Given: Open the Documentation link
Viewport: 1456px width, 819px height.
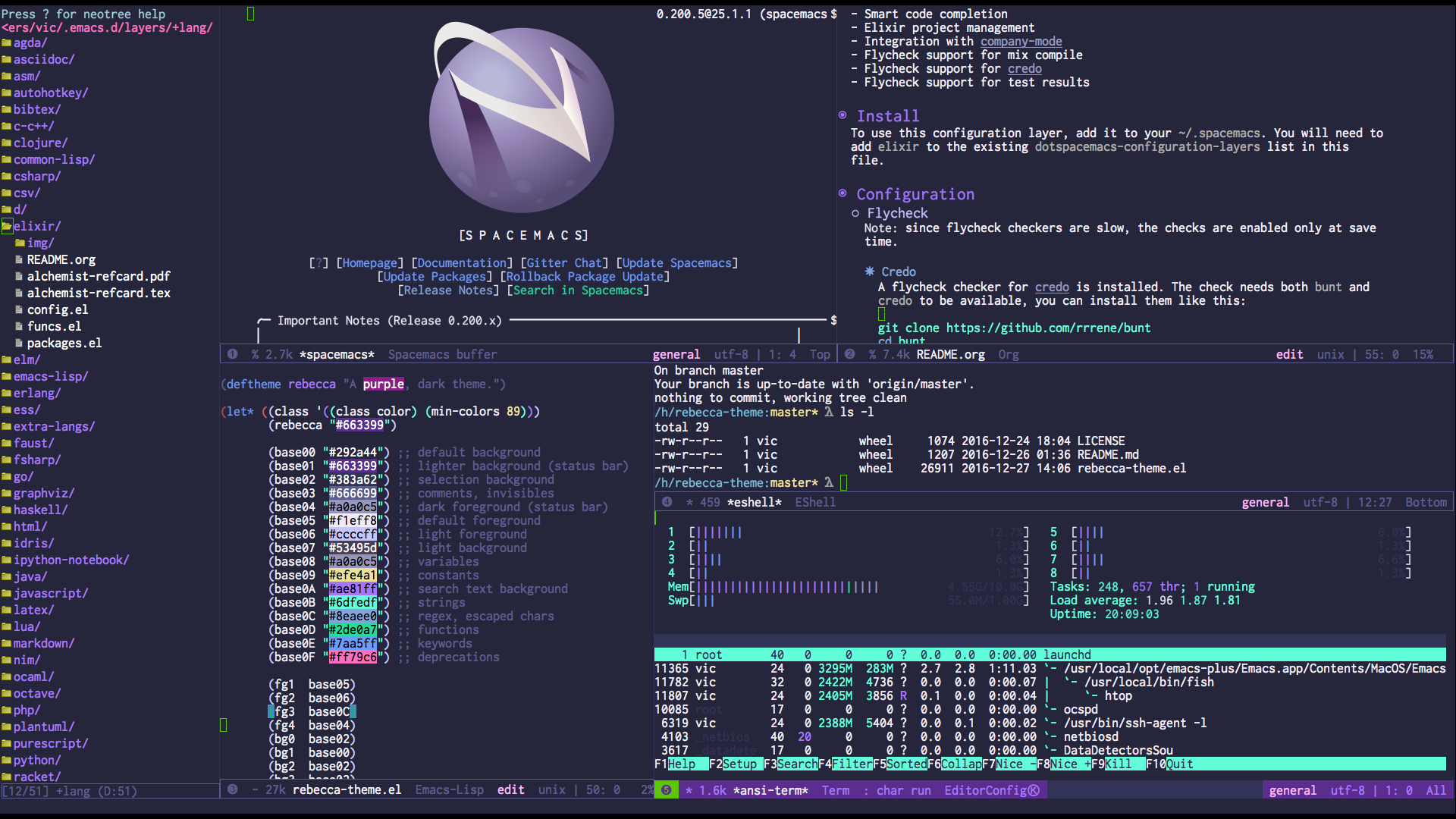Looking at the screenshot, I should coord(462,263).
